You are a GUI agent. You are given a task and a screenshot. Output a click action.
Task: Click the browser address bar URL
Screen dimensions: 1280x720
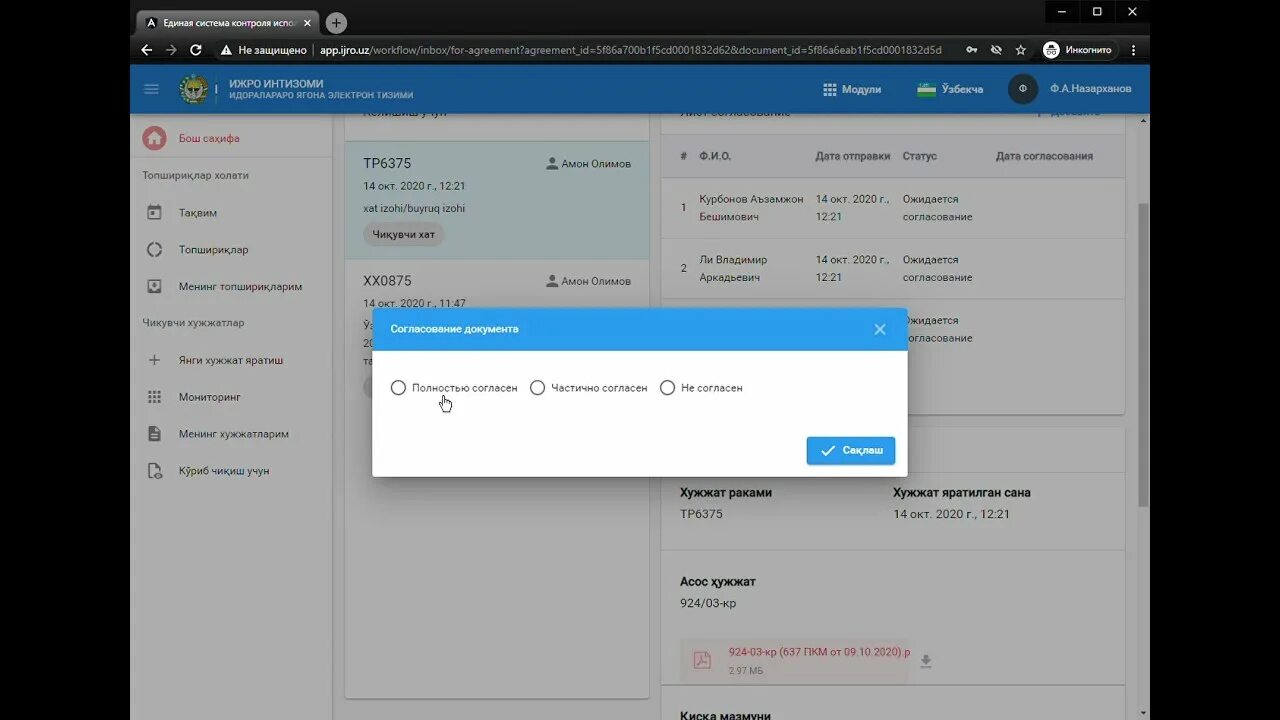[630, 50]
